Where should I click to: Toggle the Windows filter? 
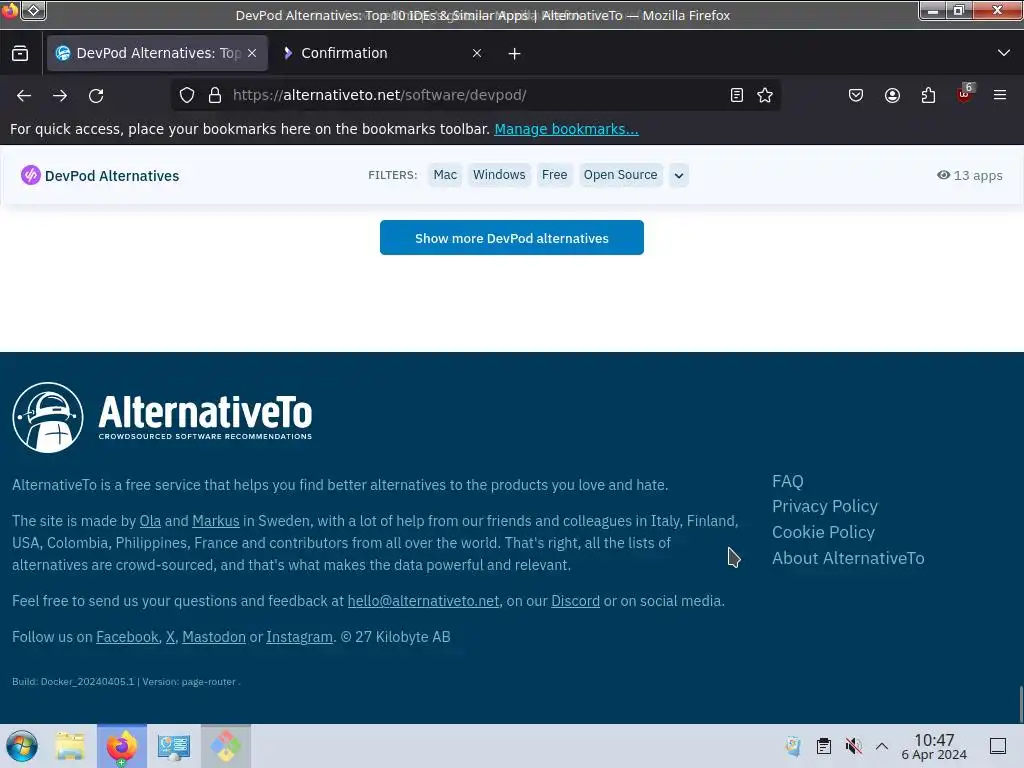tap(499, 175)
